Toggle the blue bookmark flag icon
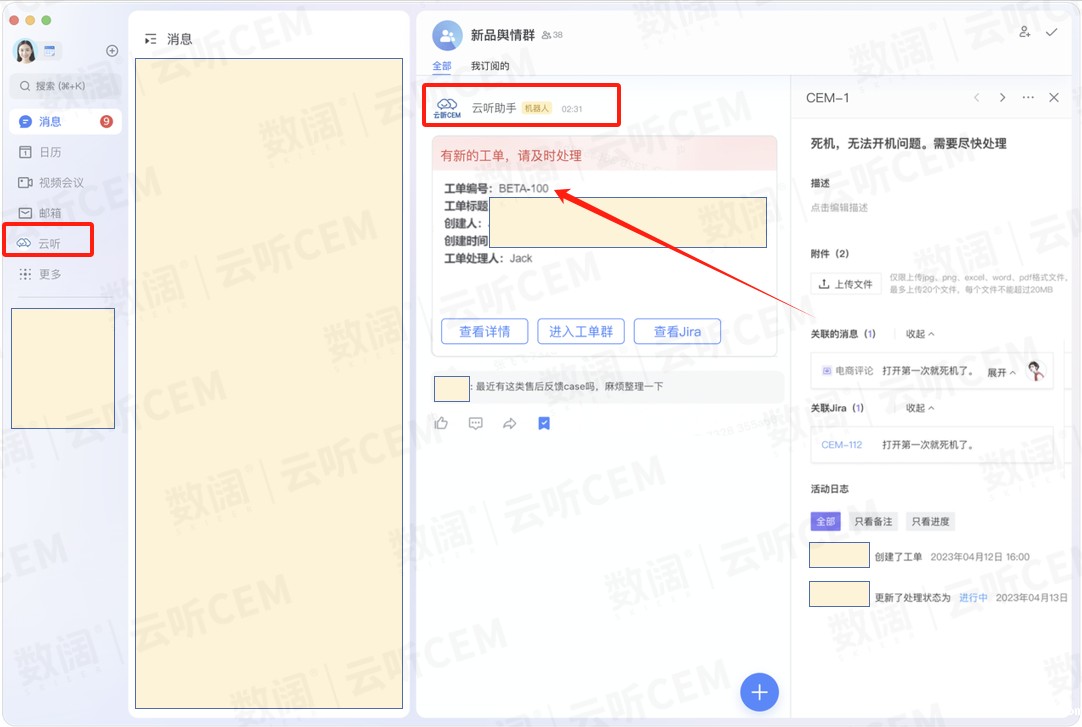Image resolution: width=1082 pixels, height=727 pixels. [x=544, y=424]
